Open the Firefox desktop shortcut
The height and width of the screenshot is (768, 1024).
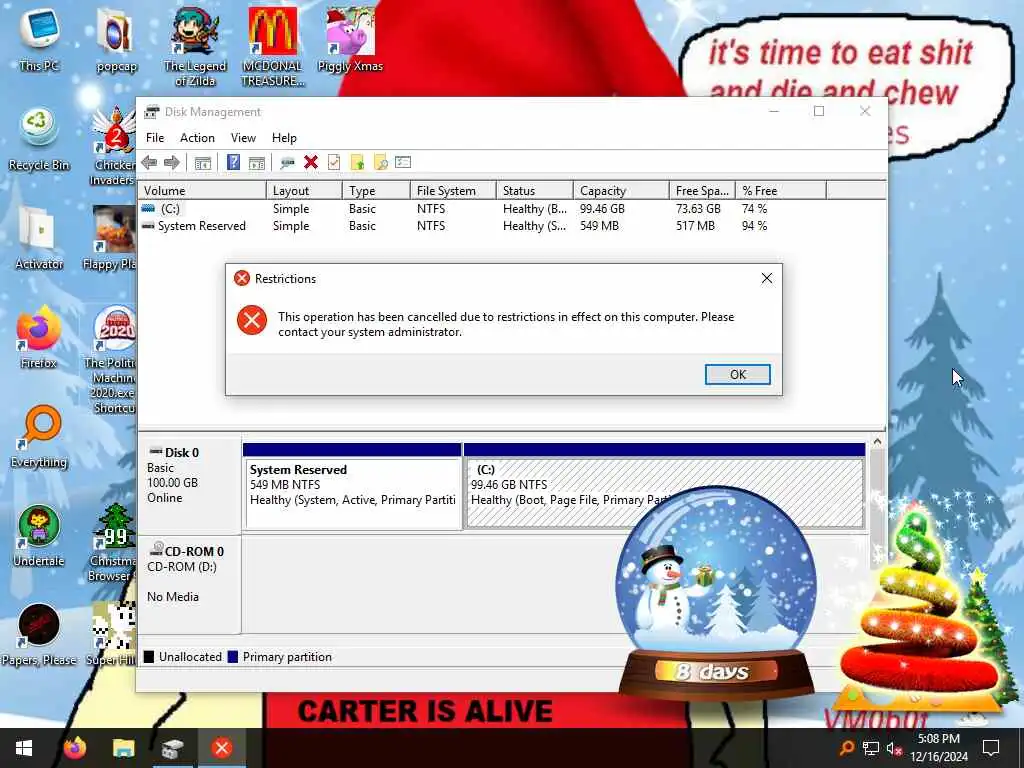[39, 337]
